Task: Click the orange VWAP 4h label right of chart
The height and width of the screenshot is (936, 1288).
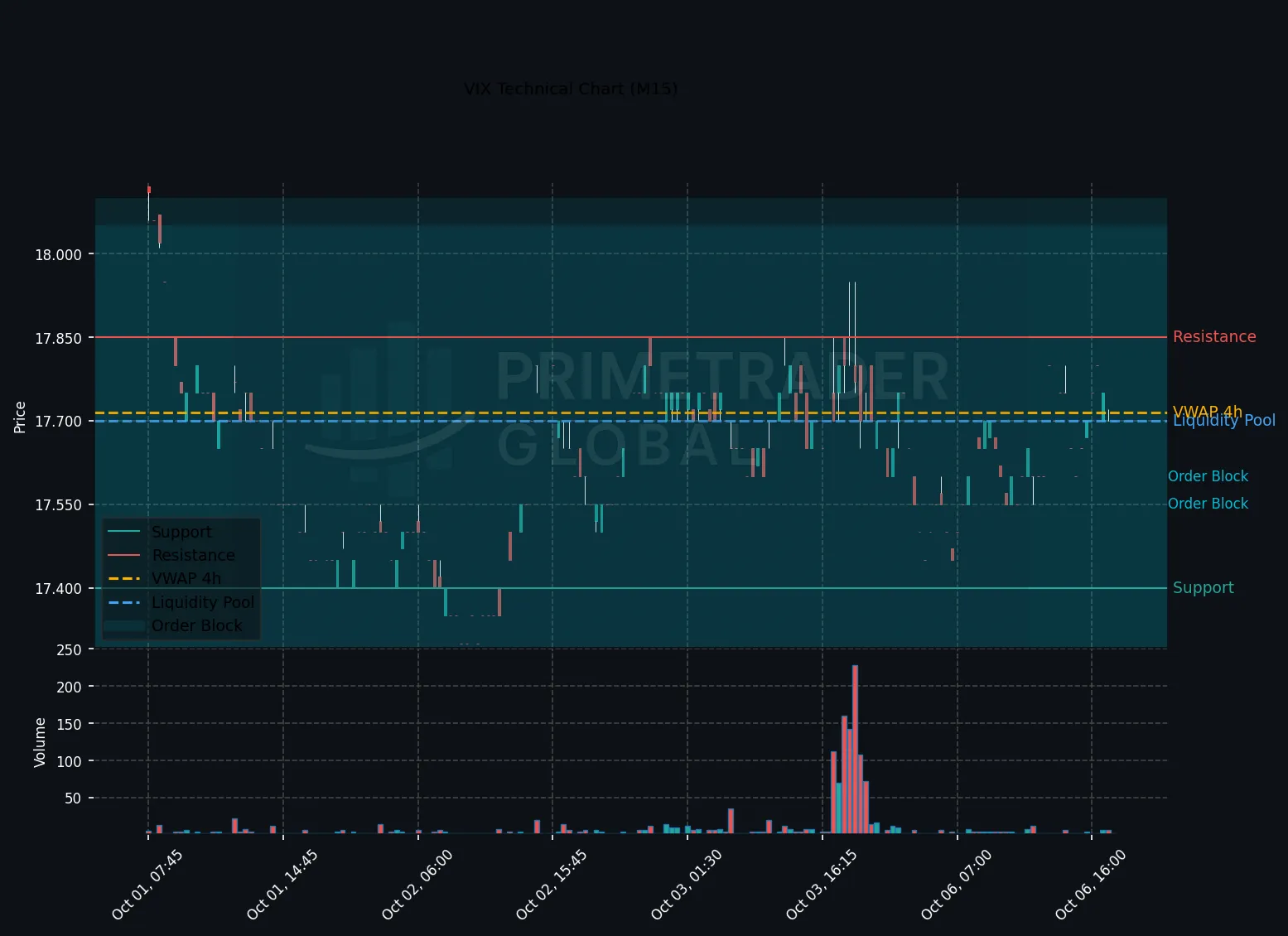Action: point(1208,411)
